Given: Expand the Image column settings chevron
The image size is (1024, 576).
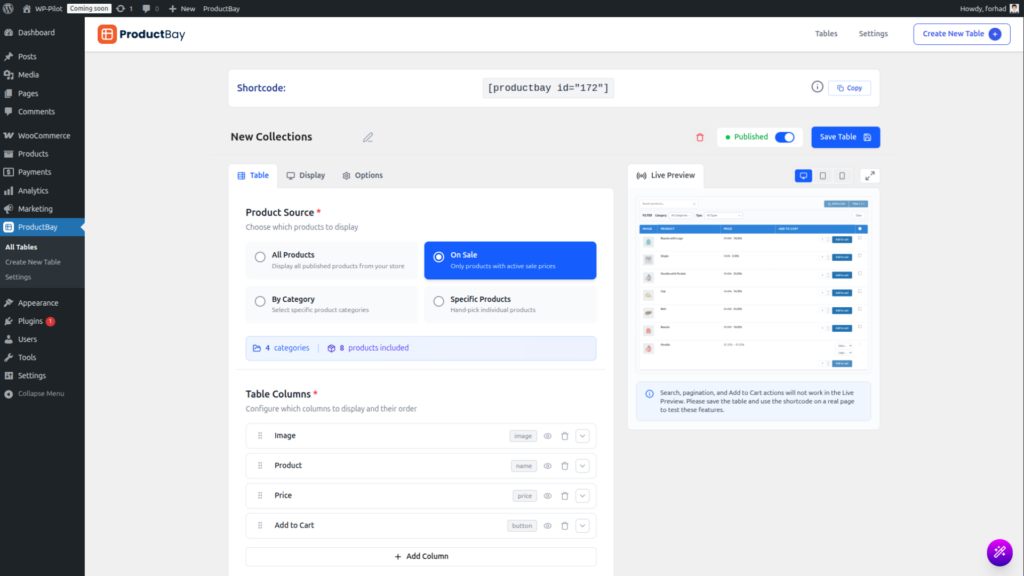Looking at the screenshot, I should (583, 436).
